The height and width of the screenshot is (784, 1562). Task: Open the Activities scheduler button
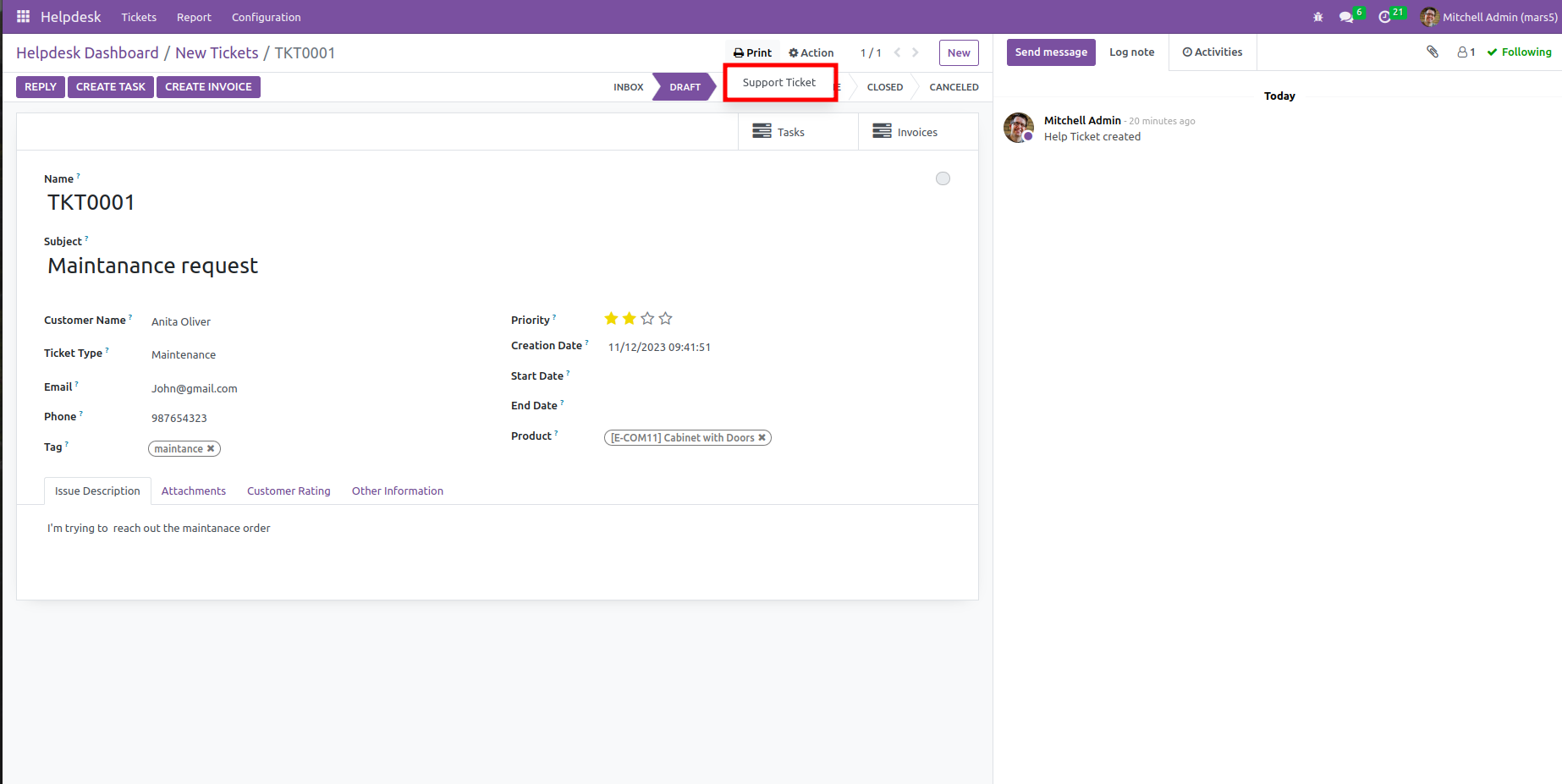pos(1213,52)
